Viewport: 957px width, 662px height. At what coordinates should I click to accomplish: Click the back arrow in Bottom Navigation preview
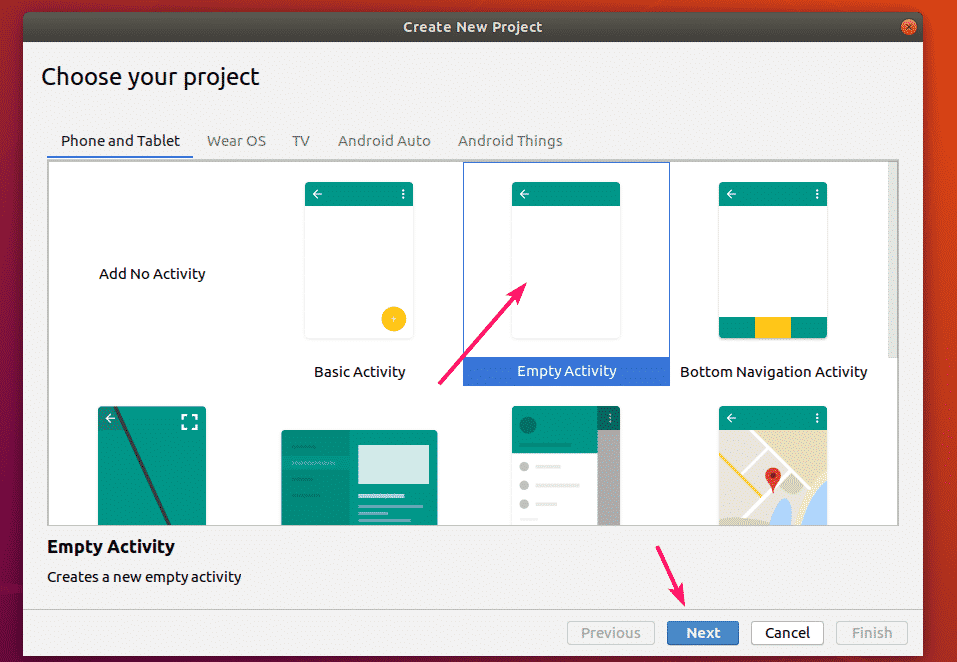tap(731, 194)
